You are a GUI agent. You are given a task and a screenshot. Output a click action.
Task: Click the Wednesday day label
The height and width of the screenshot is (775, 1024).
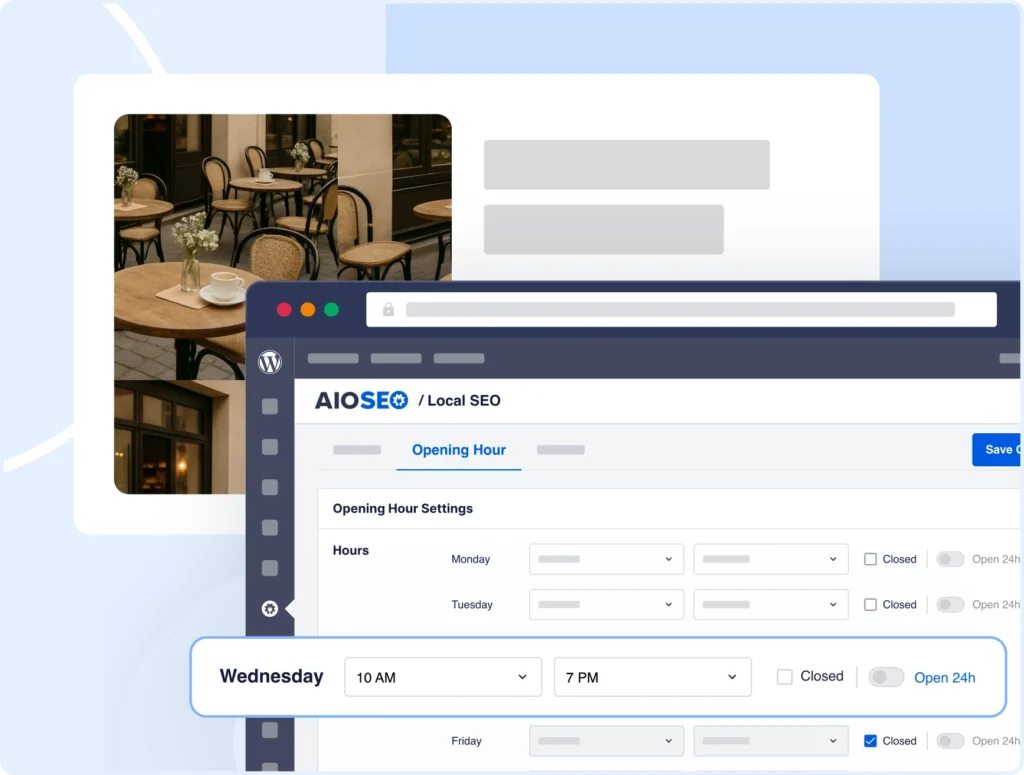coord(271,676)
